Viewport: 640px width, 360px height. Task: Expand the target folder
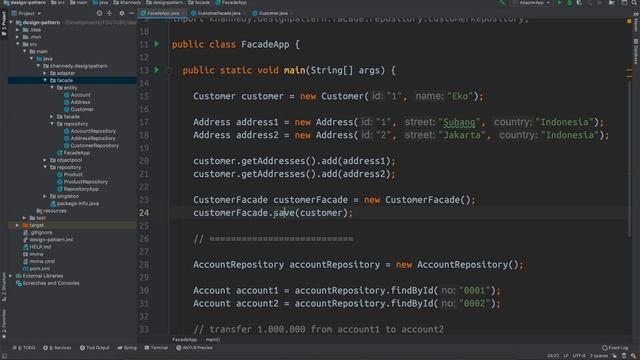(18, 225)
